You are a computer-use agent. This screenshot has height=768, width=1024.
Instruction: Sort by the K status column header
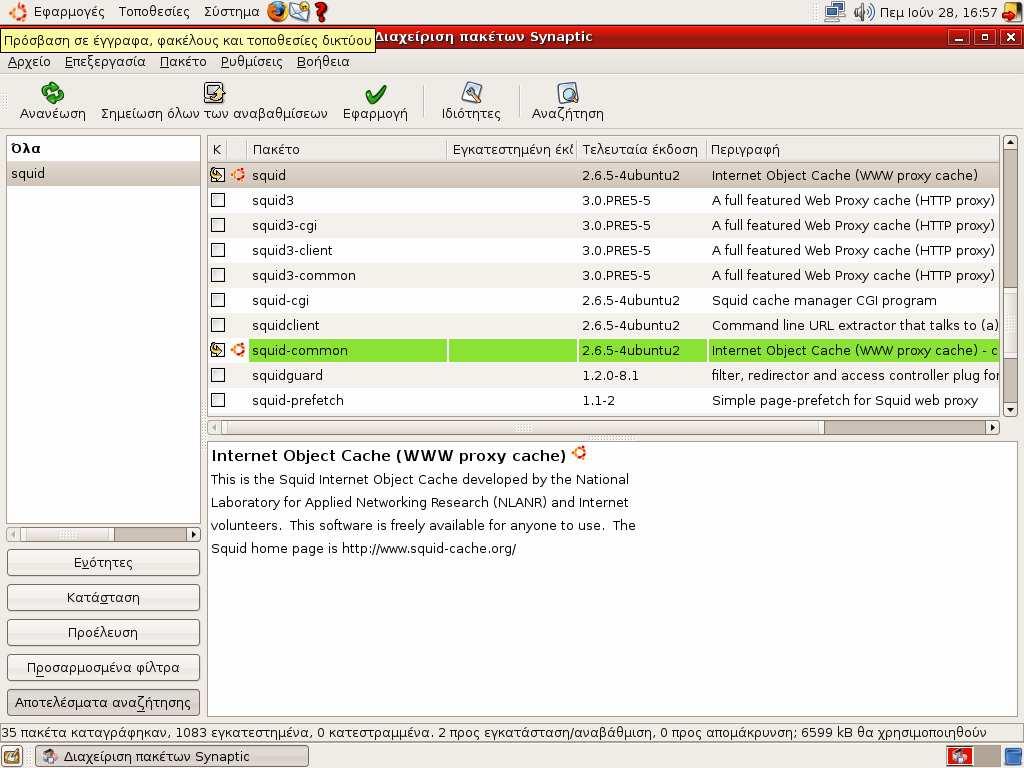[x=217, y=150]
